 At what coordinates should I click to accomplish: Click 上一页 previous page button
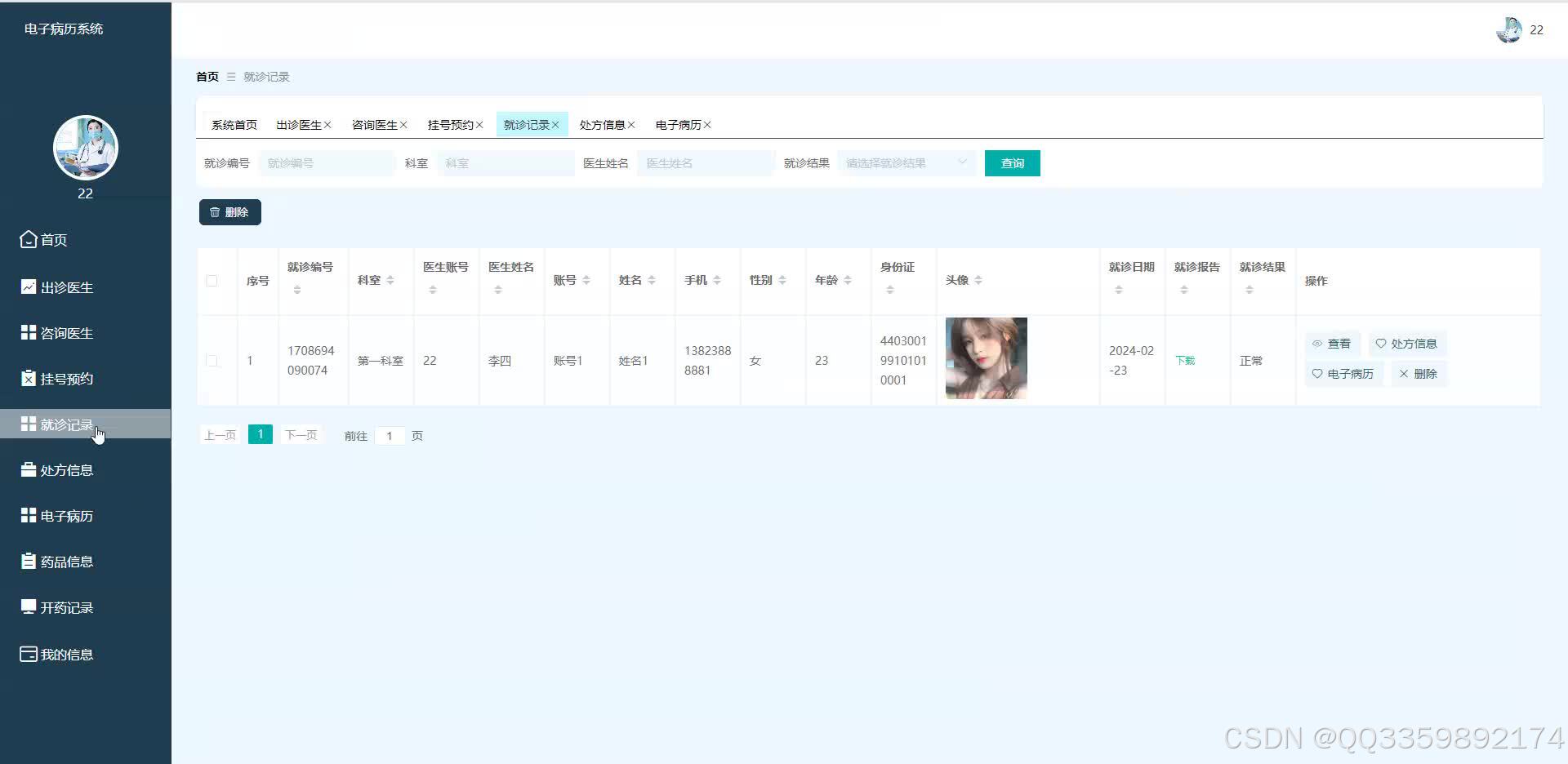pos(220,435)
